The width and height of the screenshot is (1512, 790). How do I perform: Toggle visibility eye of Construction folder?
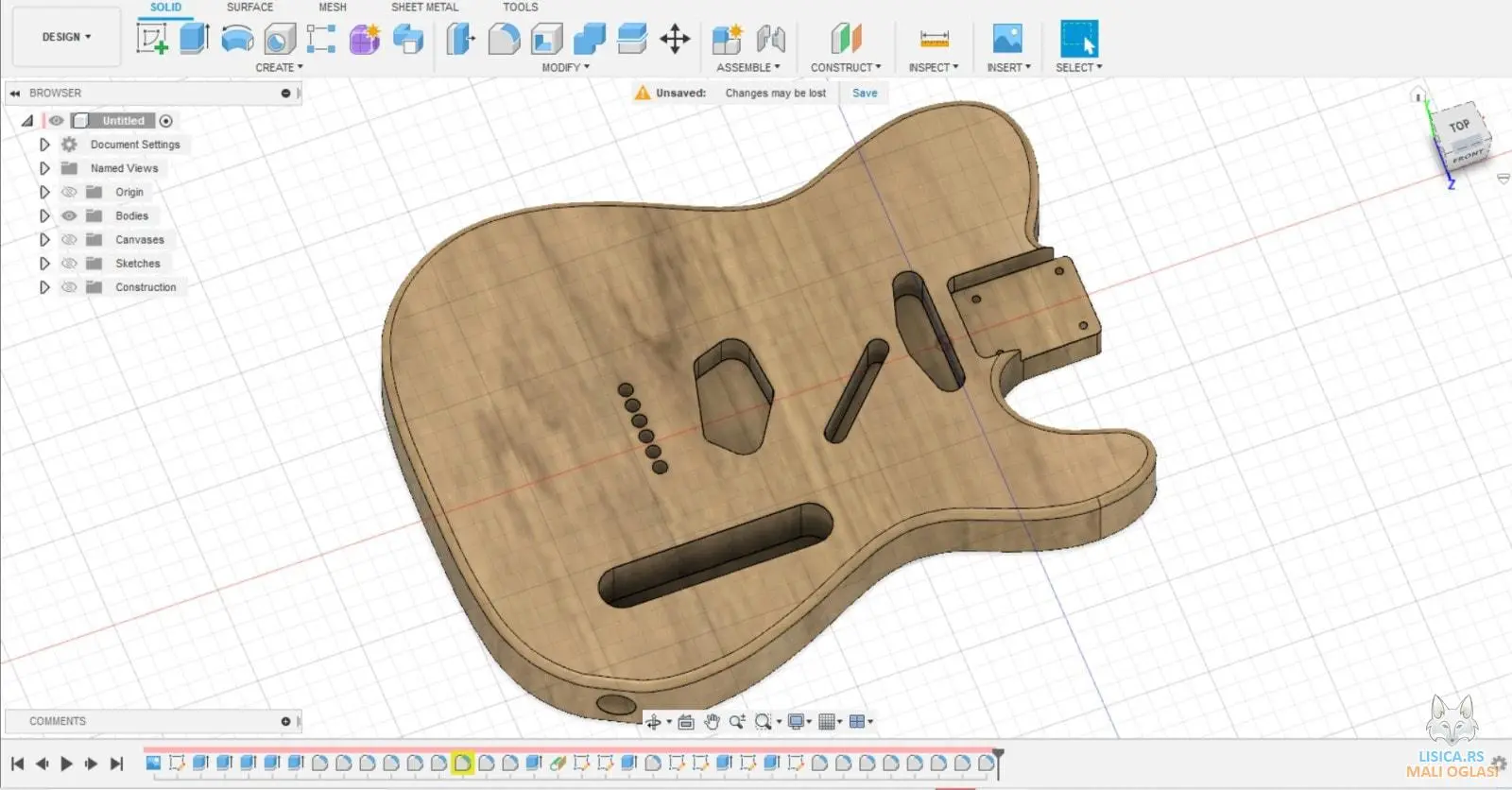[x=69, y=287]
